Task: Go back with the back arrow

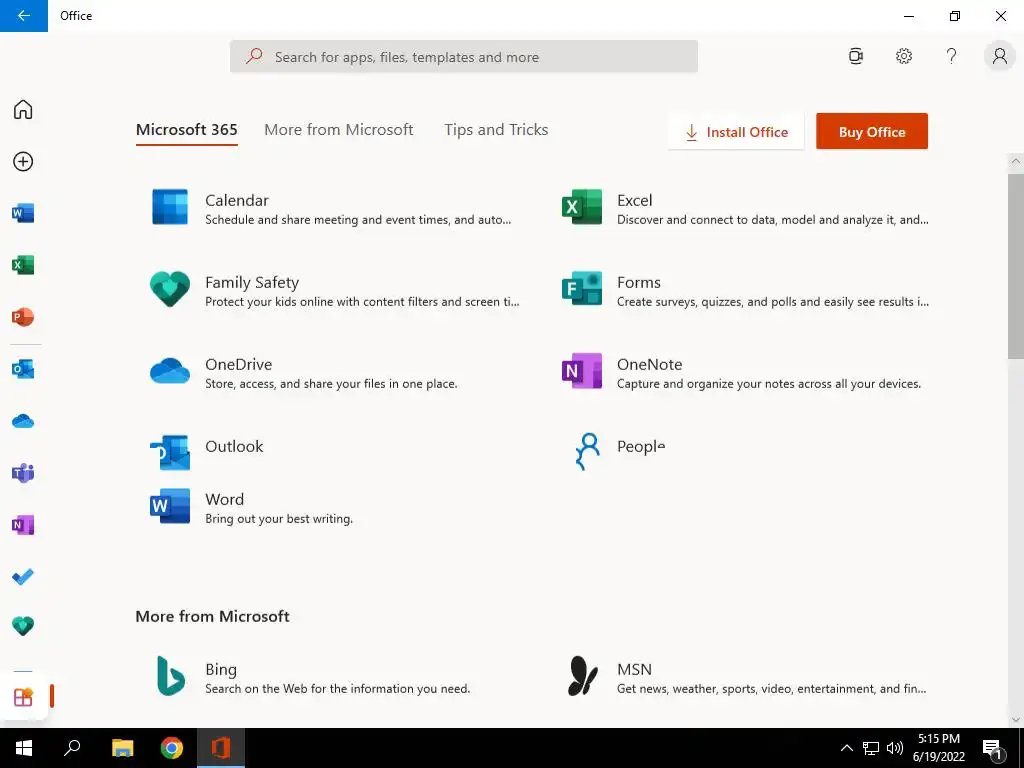Action: [x=24, y=16]
